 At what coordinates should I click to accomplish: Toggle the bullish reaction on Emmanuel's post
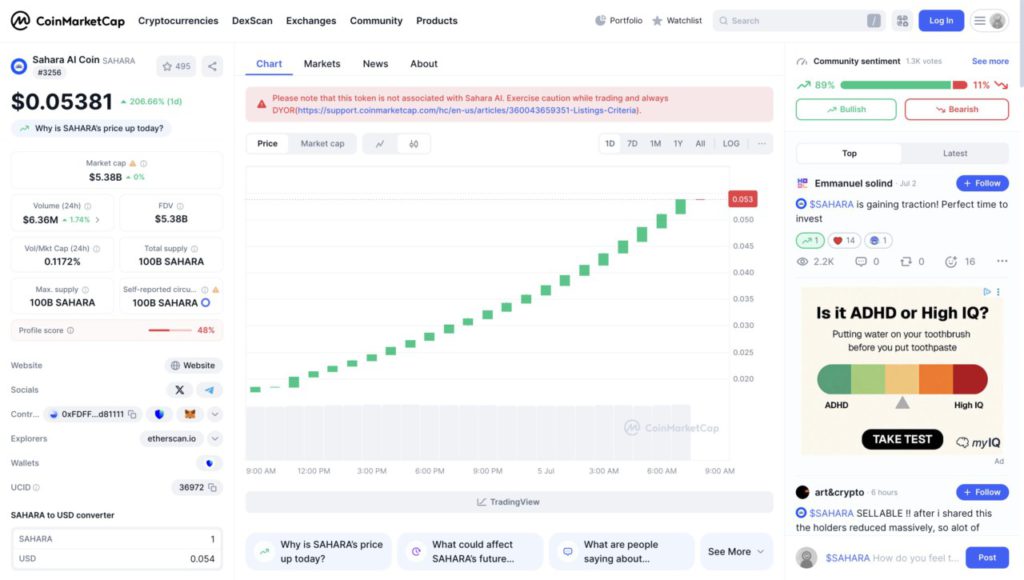(x=810, y=240)
